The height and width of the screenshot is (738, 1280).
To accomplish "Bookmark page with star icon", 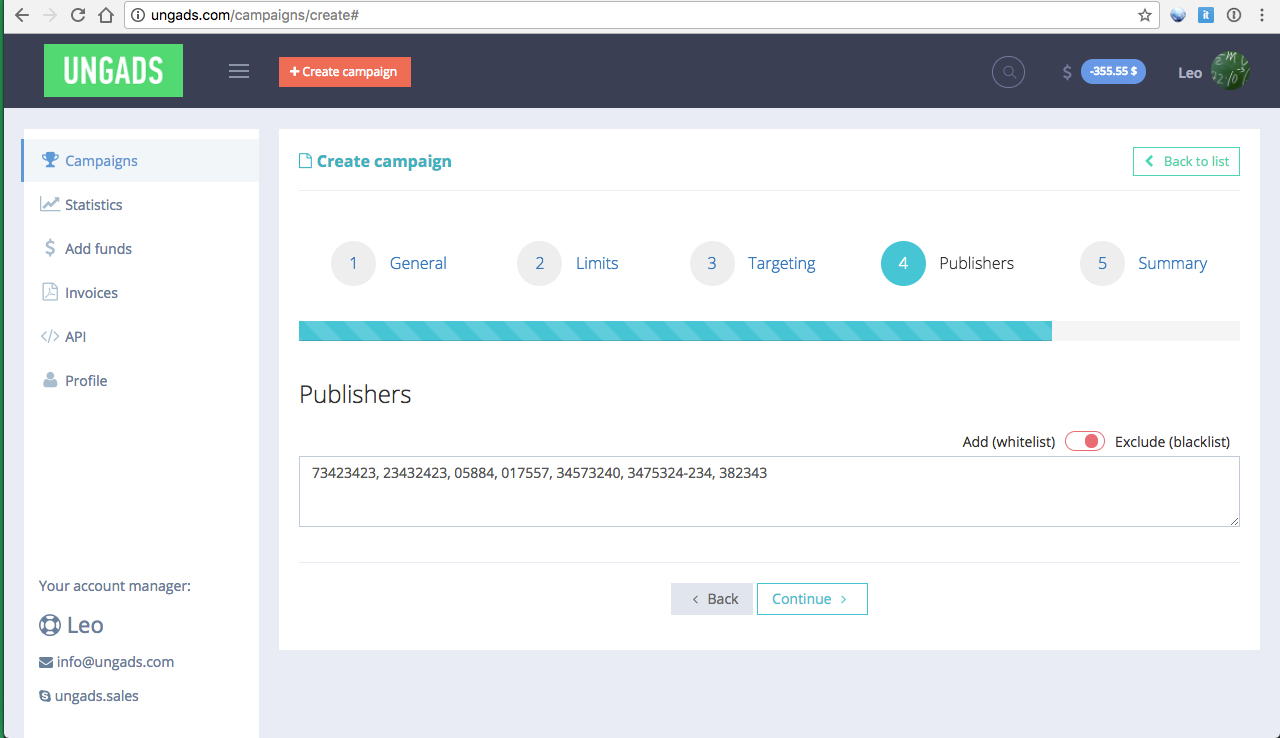I will point(1145,15).
